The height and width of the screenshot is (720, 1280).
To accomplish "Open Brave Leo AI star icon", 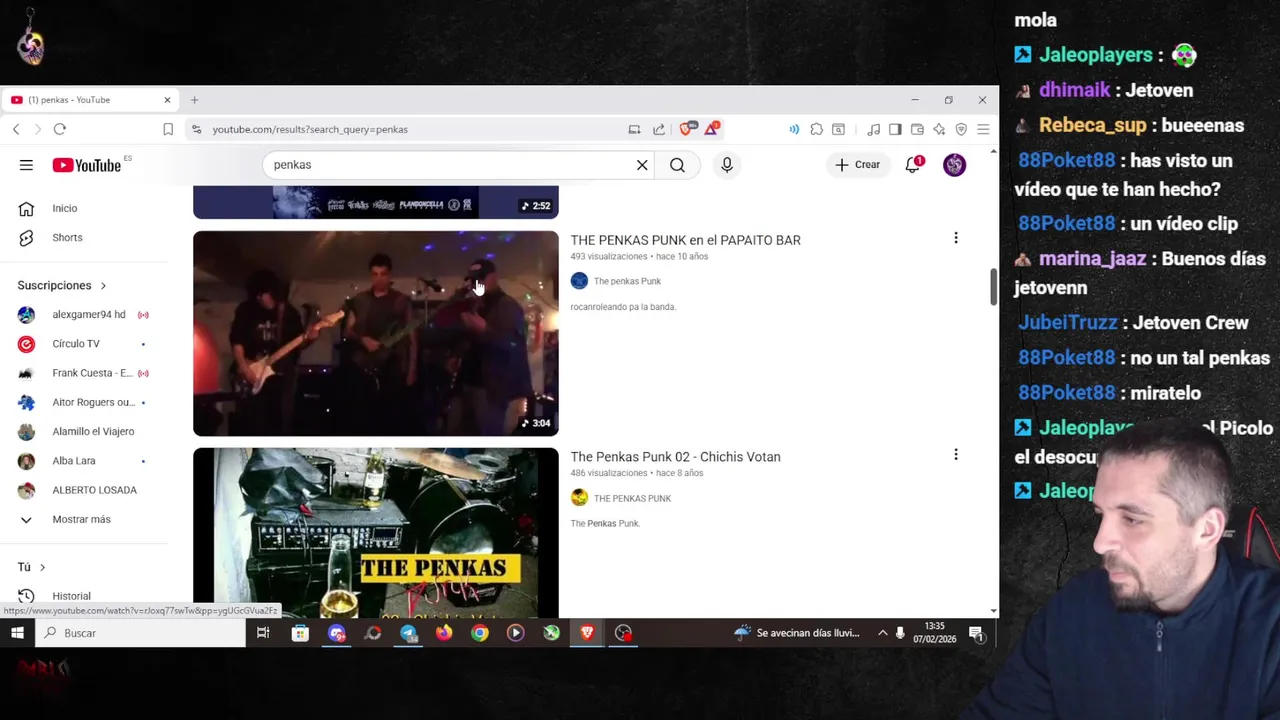I will 939,129.
